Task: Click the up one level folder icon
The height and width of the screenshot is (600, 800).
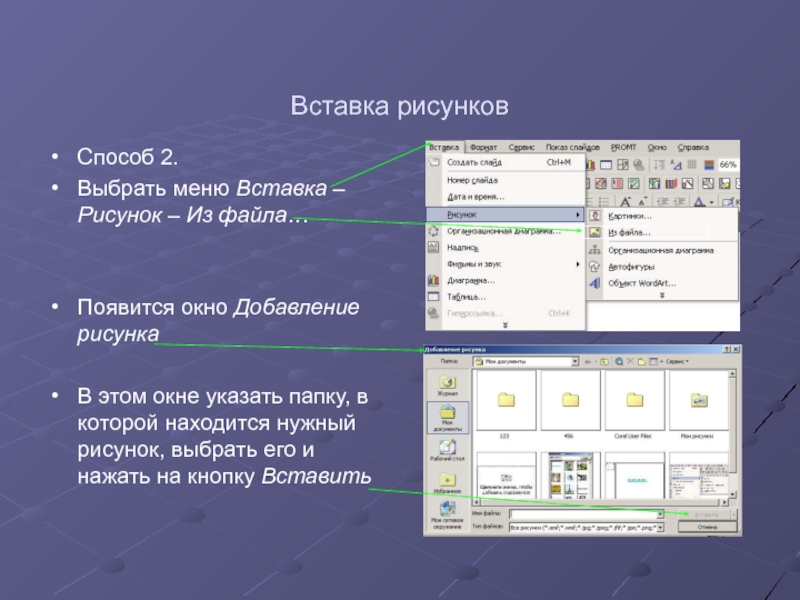Action: [605, 362]
